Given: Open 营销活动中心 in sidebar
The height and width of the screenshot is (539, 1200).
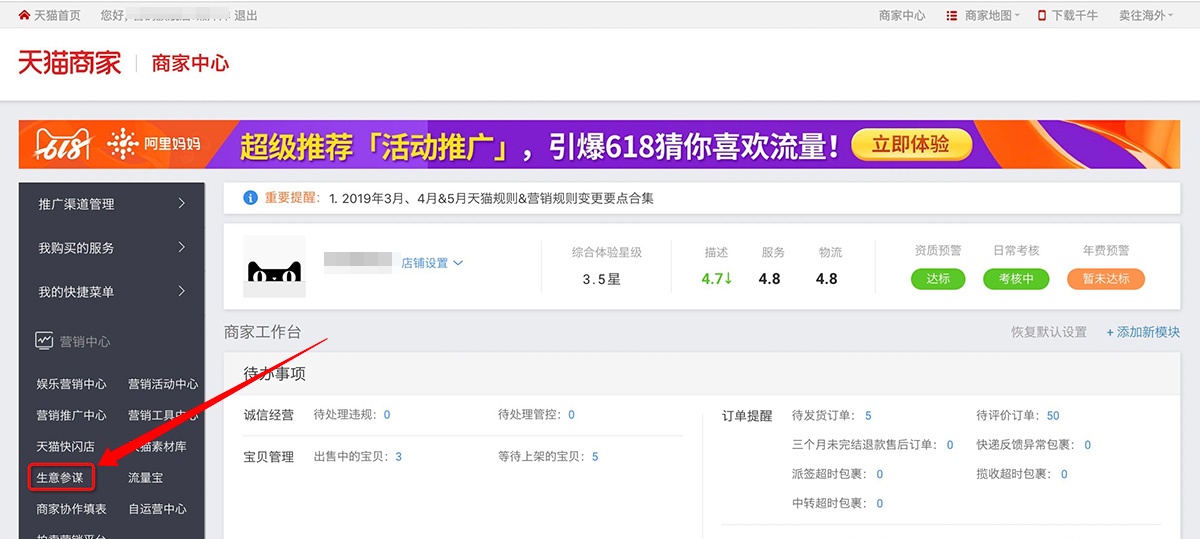Looking at the screenshot, I should 163,384.
